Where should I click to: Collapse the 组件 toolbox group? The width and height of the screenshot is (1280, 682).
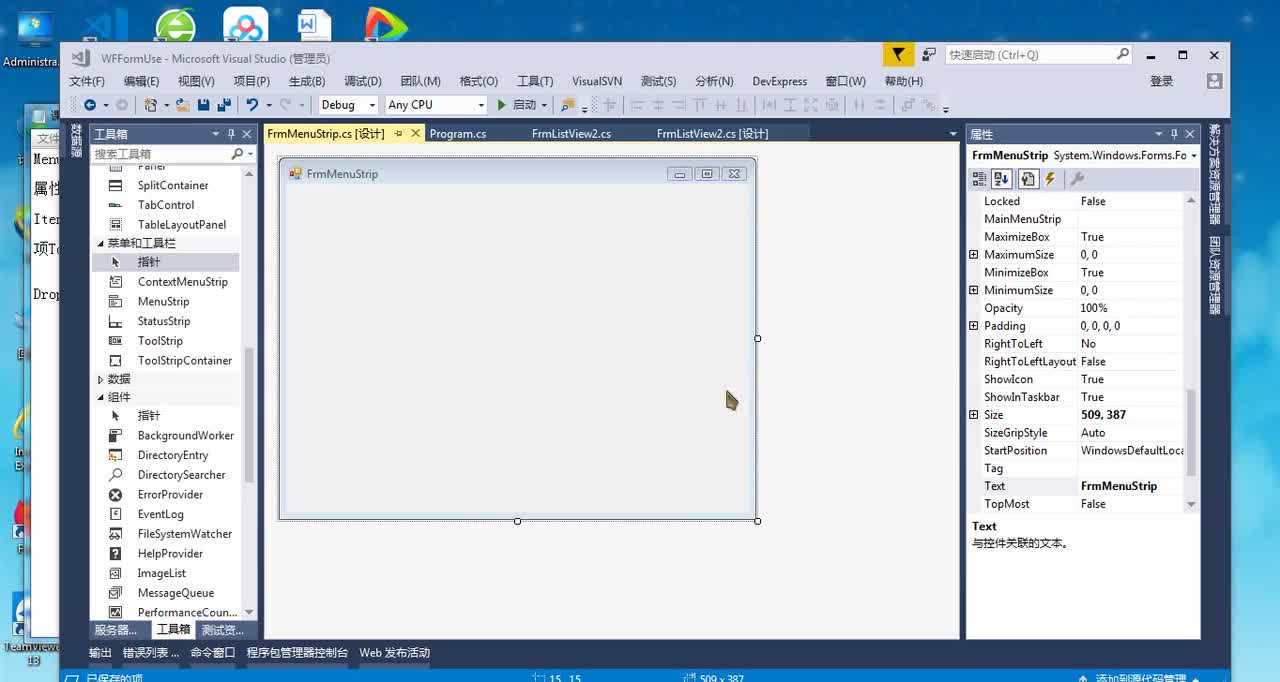pyautogui.click(x=100, y=397)
